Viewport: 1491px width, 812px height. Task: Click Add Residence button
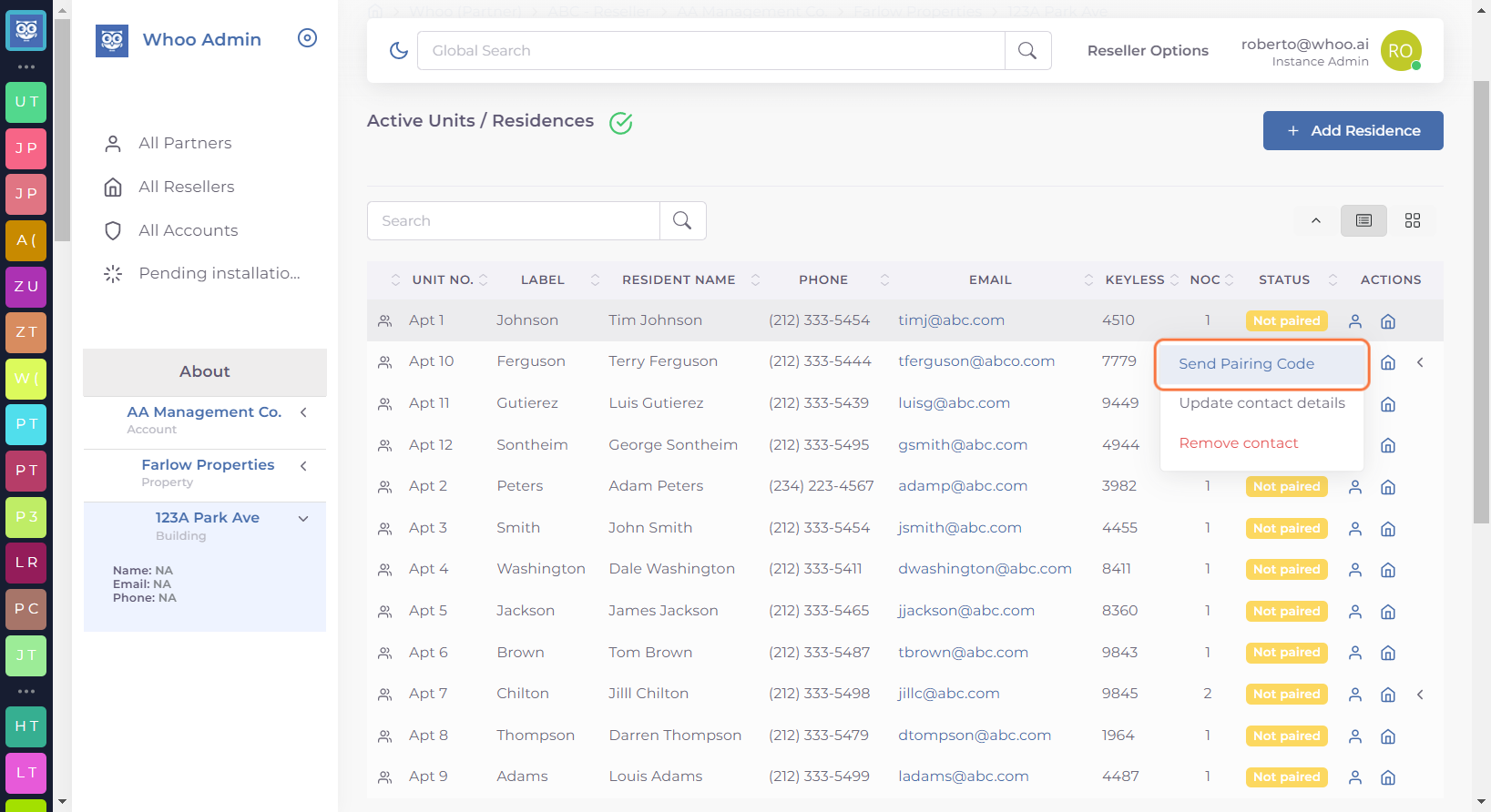click(x=1353, y=130)
